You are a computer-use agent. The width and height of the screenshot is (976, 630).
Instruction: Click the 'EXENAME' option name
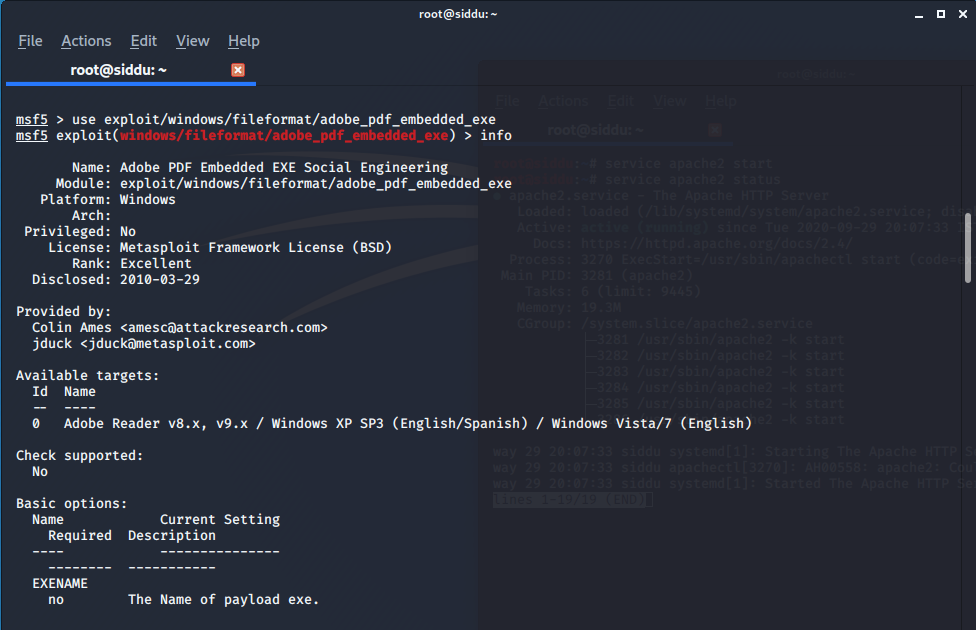point(60,584)
